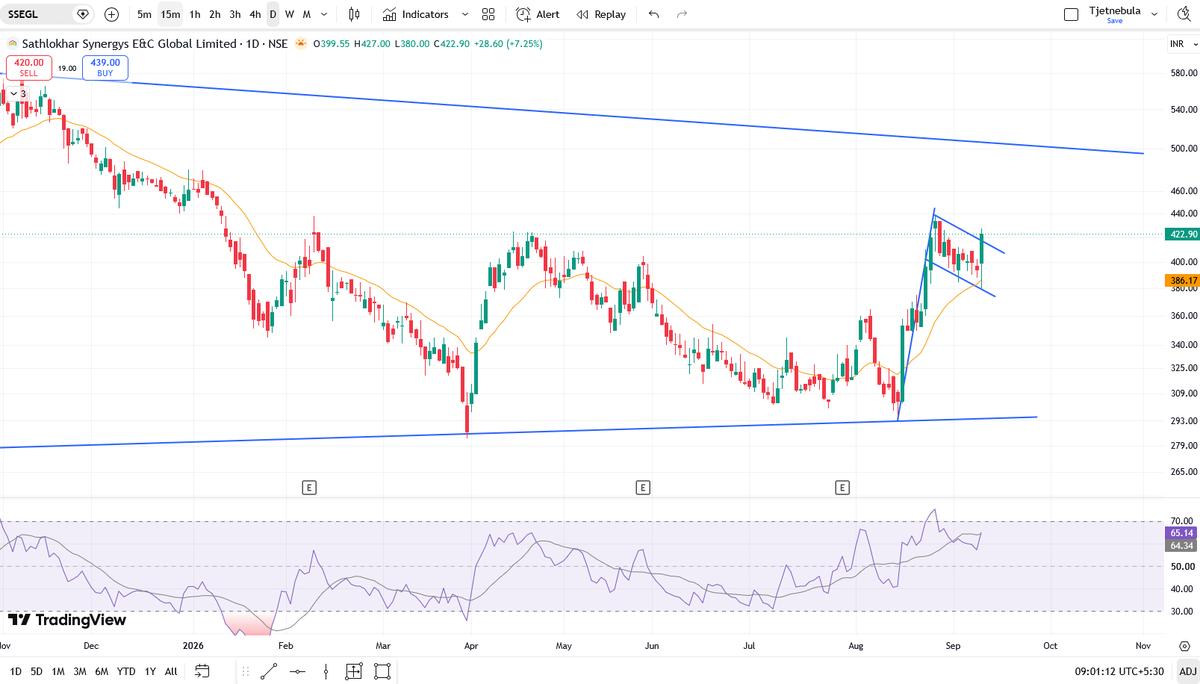Expand the collapsed indicators legend showing 3
This screenshot has height=684, width=1200.
tap(16, 93)
